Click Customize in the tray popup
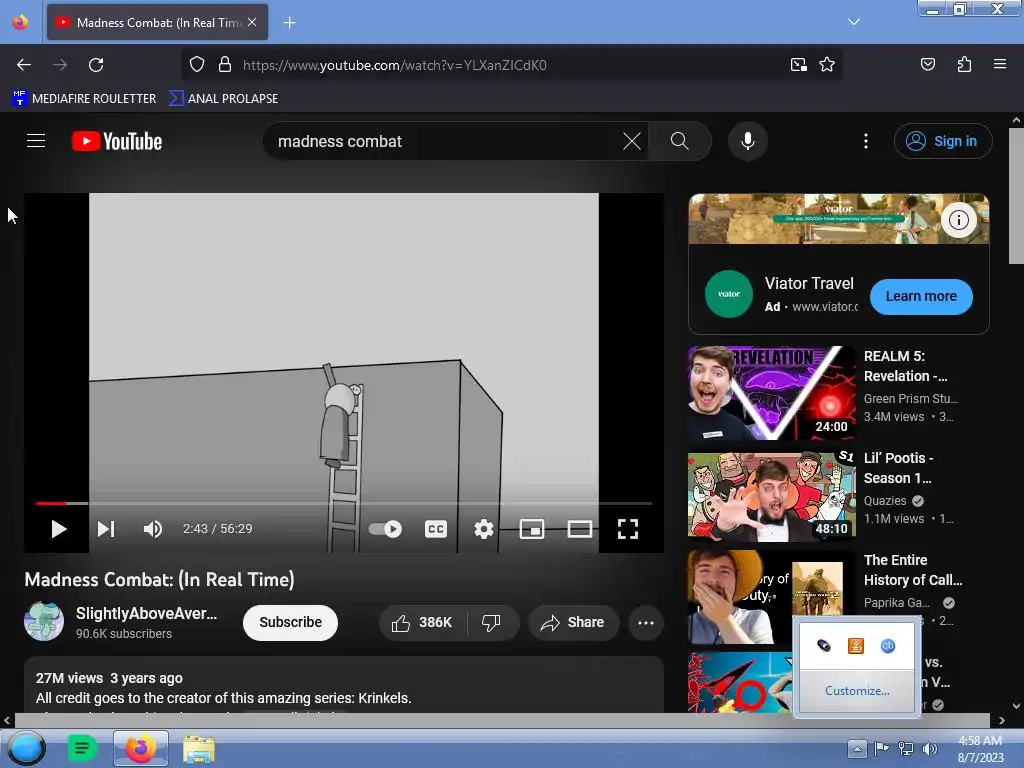 click(857, 691)
